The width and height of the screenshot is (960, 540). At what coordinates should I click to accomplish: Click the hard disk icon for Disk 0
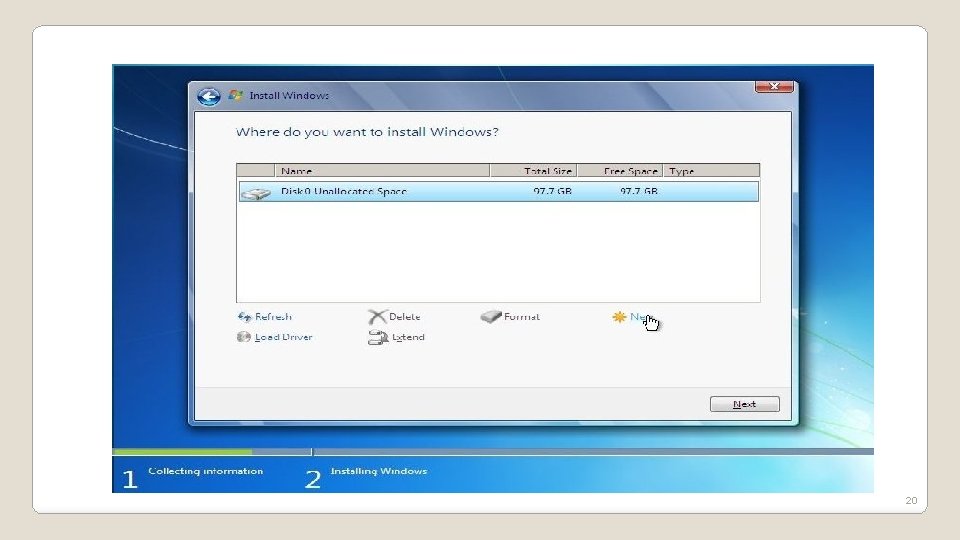pos(255,193)
